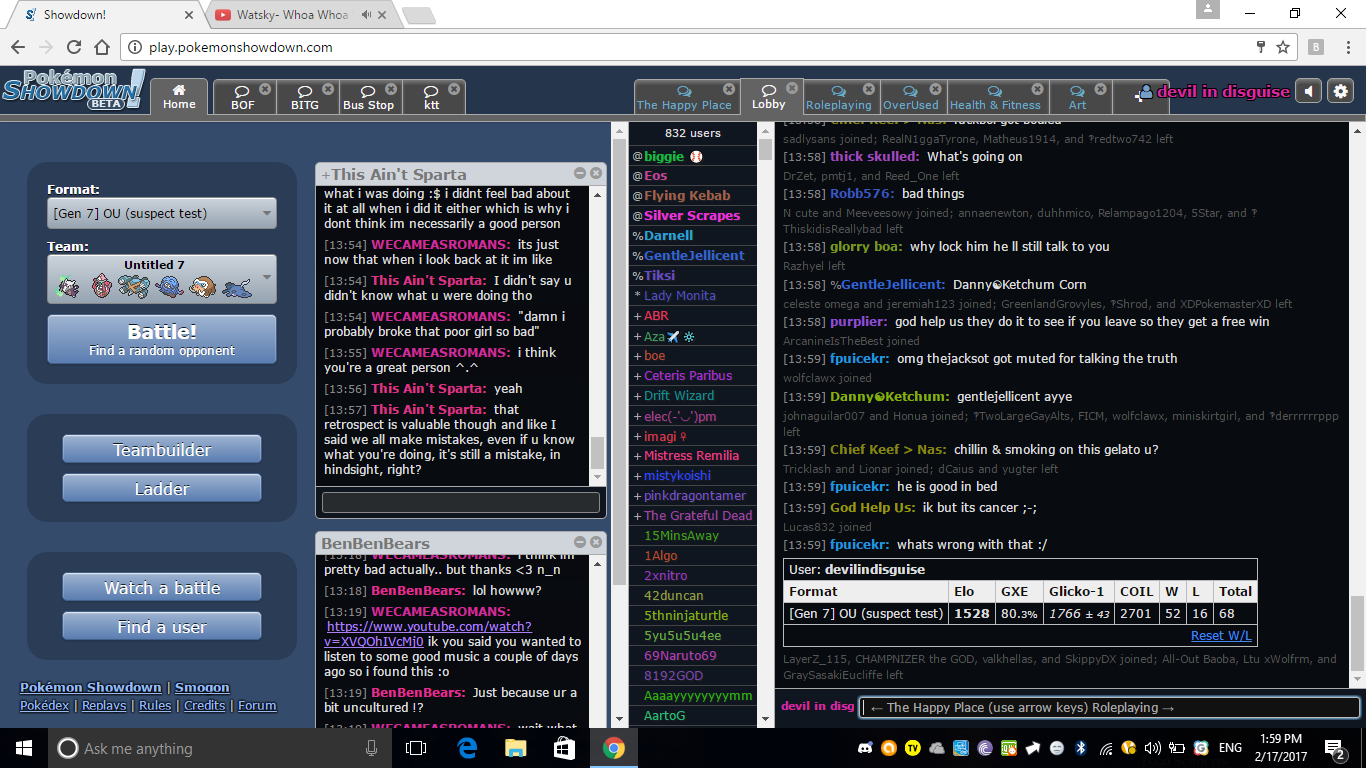Viewport: 1366px width, 768px height.
Task: Click the Reset W/L link
Action: pyautogui.click(x=1221, y=635)
